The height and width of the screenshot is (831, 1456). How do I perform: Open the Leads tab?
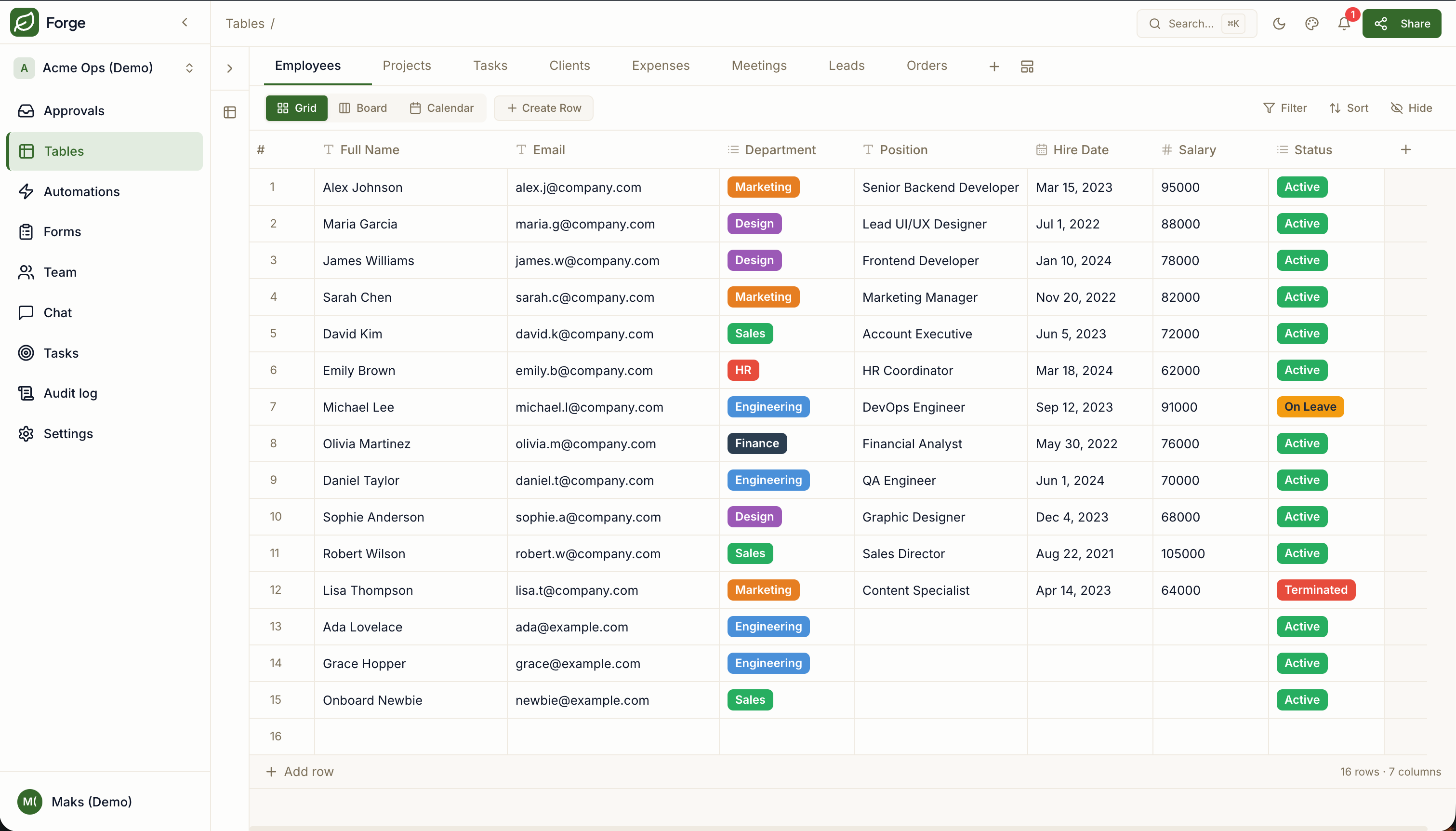pos(847,66)
